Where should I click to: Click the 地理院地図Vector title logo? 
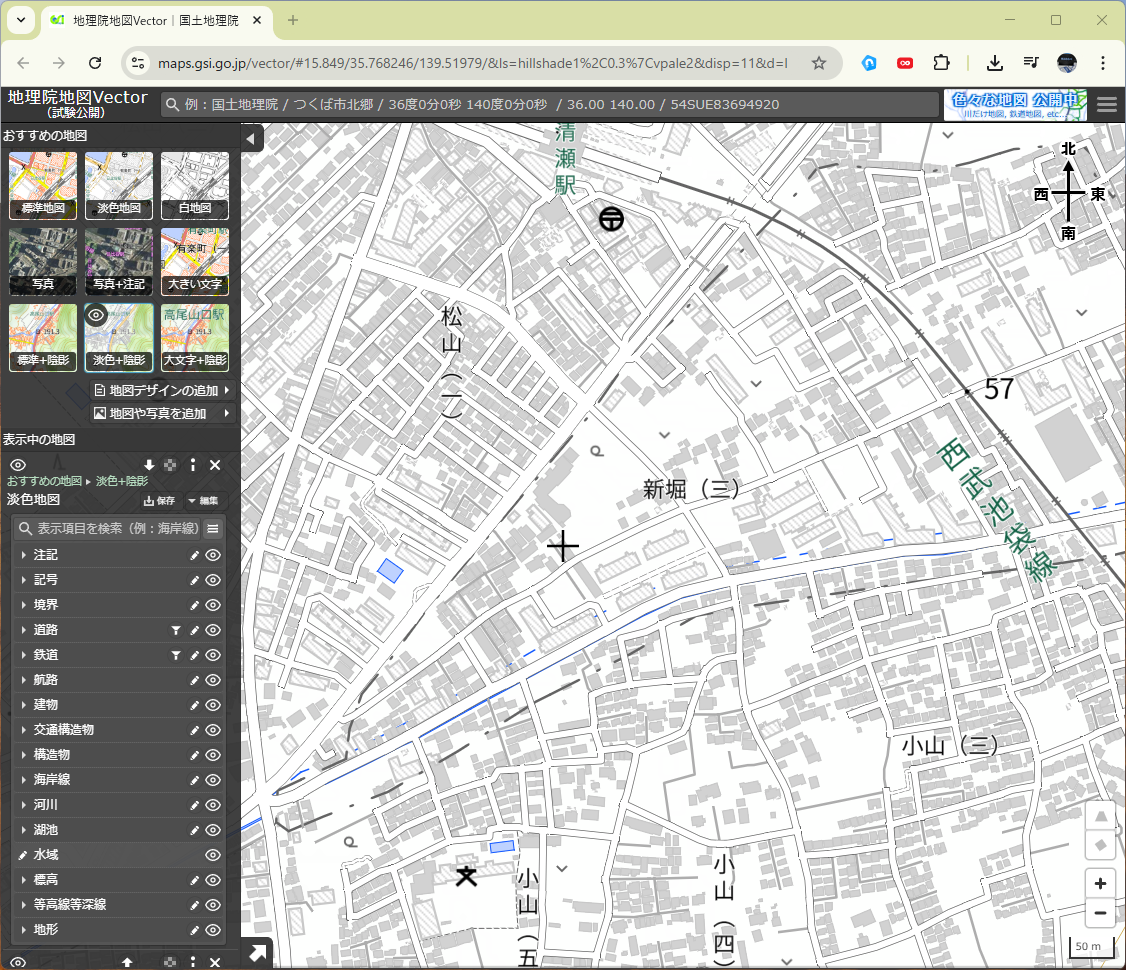pyautogui.click(x=78, y=103)
